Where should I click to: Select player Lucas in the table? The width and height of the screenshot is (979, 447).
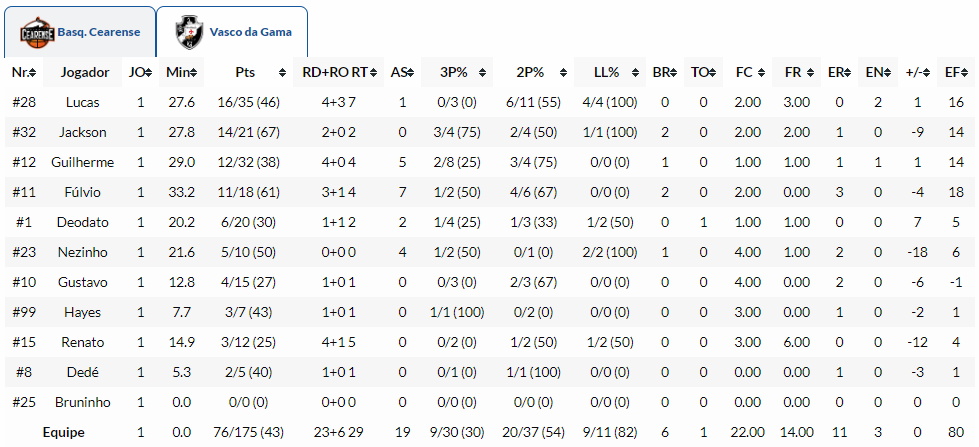click(83, 102)
